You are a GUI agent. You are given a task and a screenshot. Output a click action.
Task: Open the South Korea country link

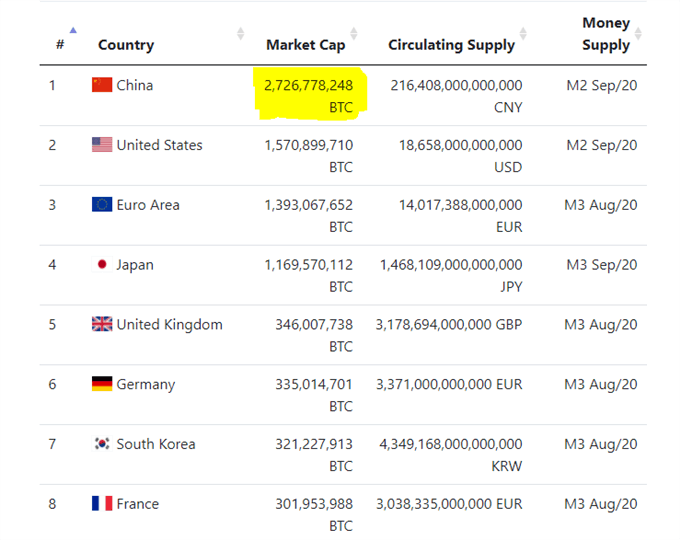(x=156, y=444)
